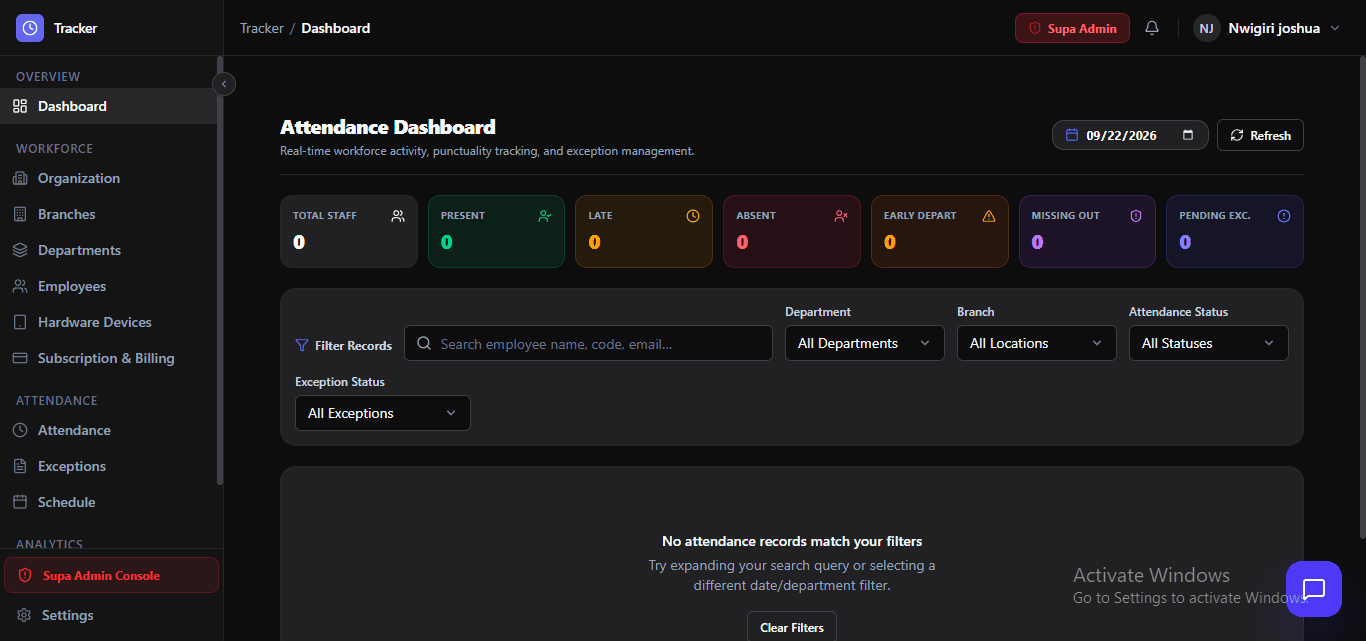Go to Dashboard in the sidebar
The image size is (1366, 641).
tap(110, 106)
